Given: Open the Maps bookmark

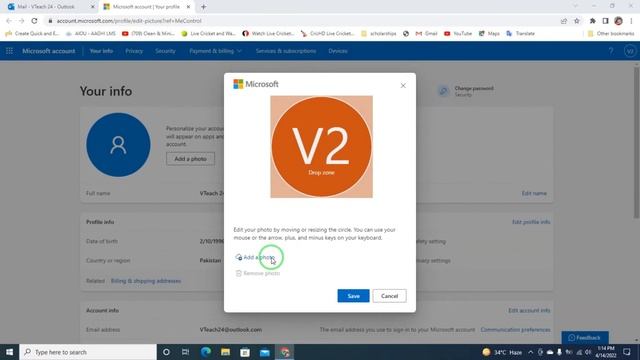Looking at the screenshot, I should 489,33.
